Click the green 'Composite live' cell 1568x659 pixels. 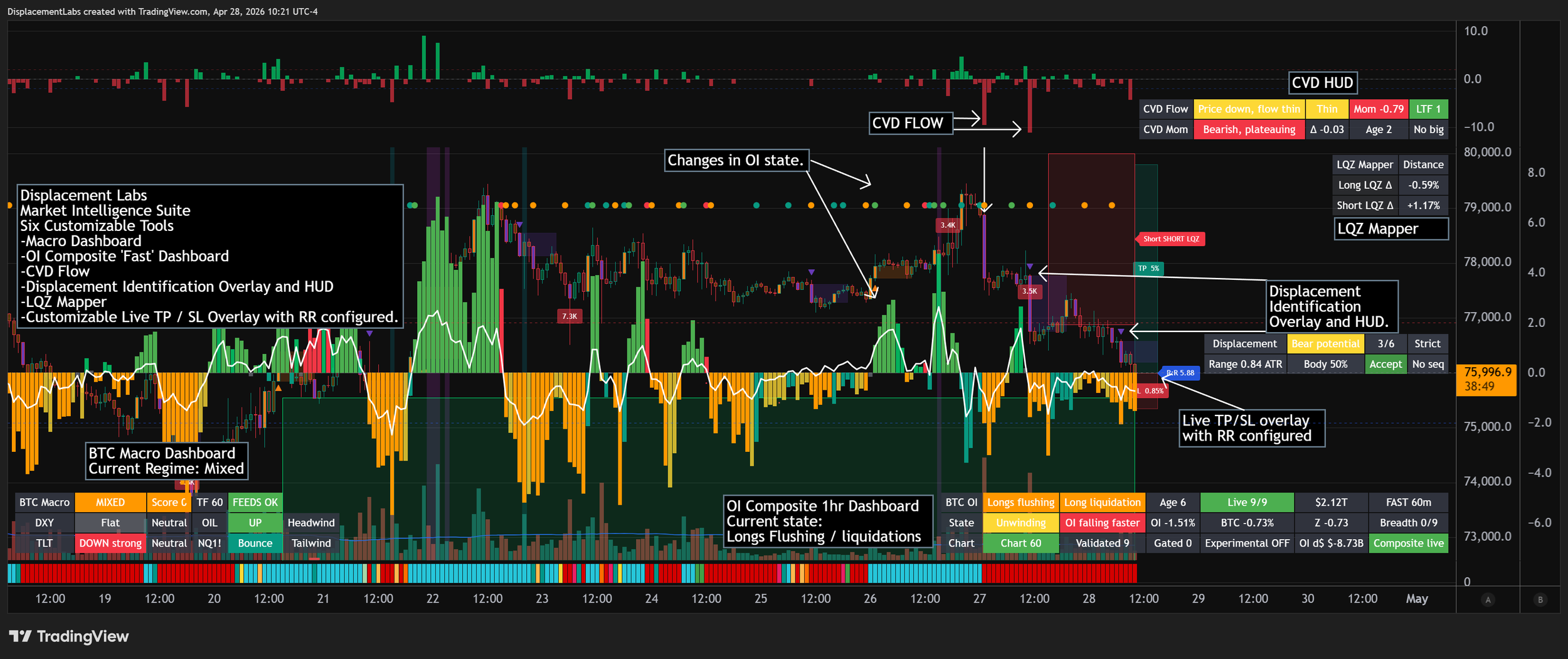(1409, 543)
